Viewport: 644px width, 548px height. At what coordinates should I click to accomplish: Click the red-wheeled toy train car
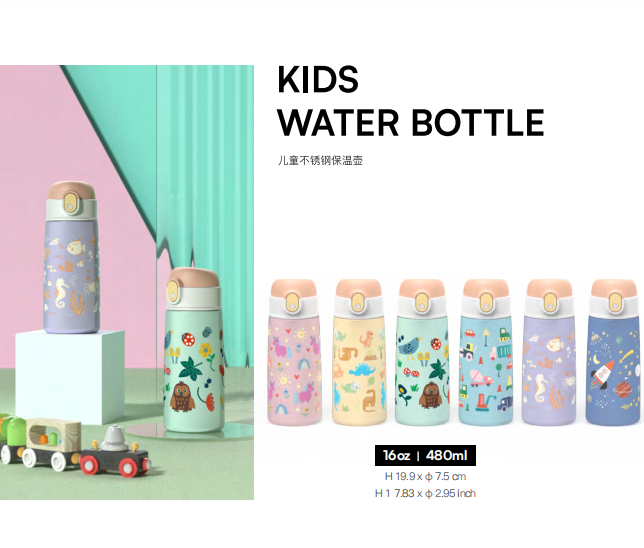[x=115, y=453]
